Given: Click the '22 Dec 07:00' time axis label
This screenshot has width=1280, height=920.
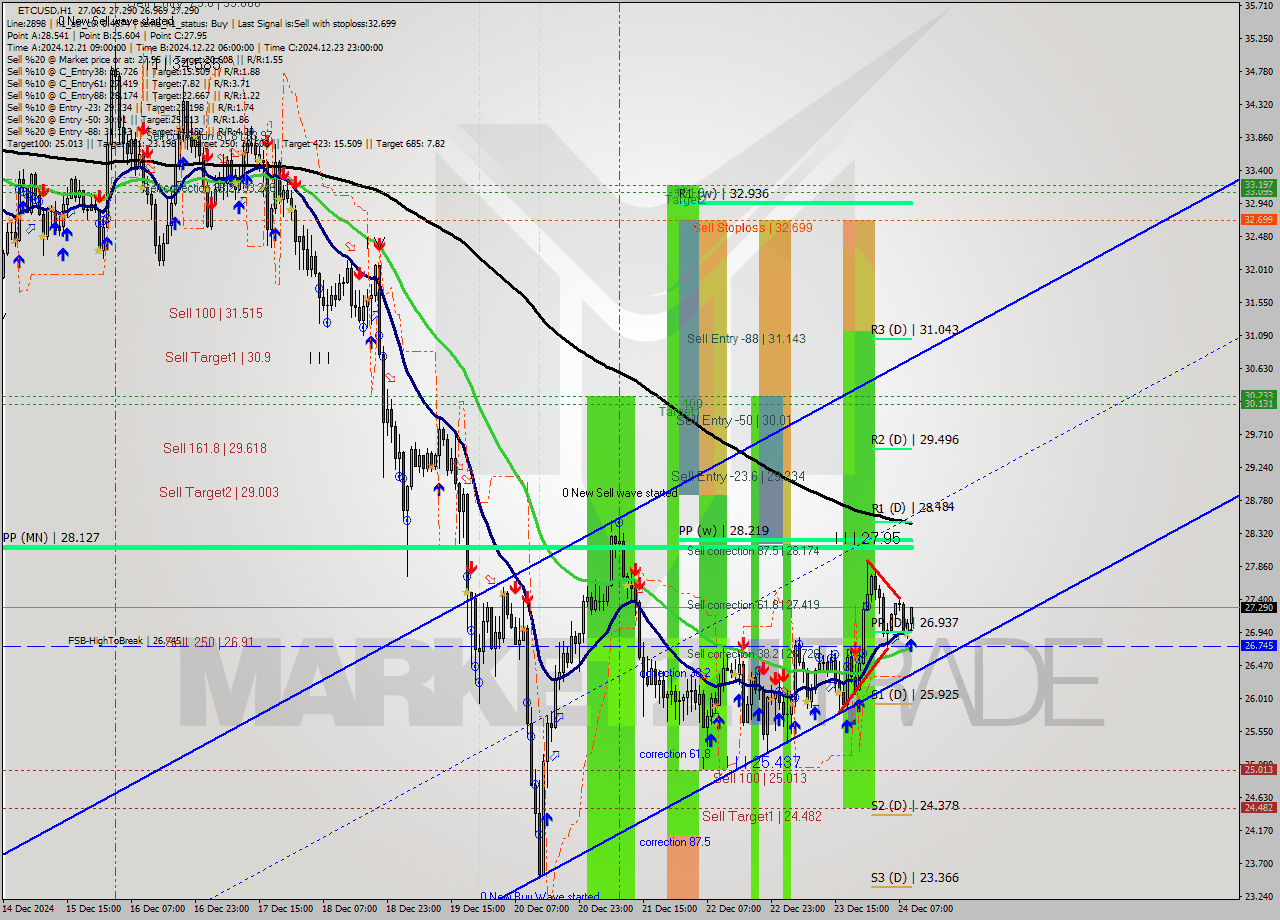Looking at the screenshot, I should [x=733, y=909].
